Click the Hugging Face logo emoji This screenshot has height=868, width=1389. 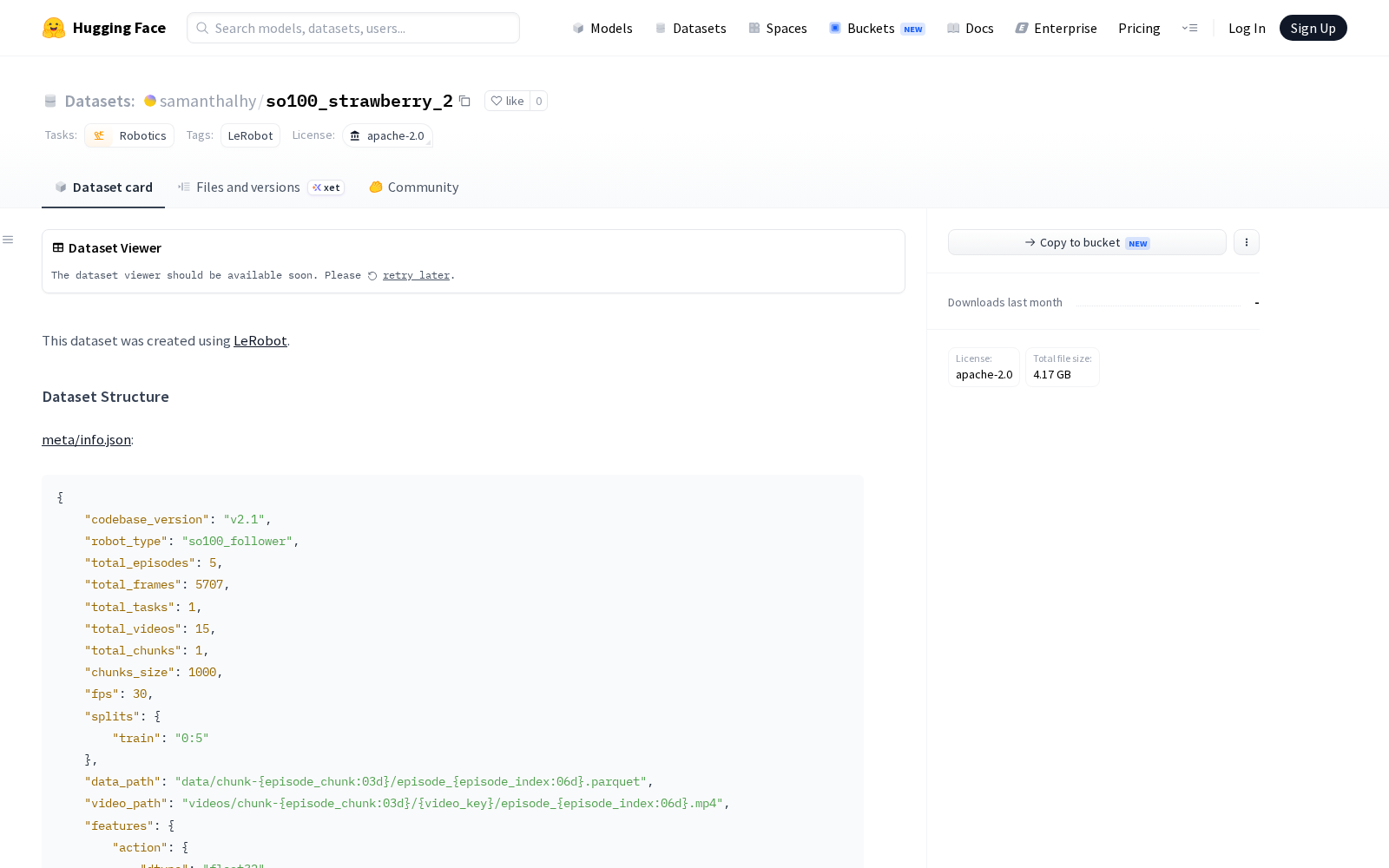[x=54, y=28]
